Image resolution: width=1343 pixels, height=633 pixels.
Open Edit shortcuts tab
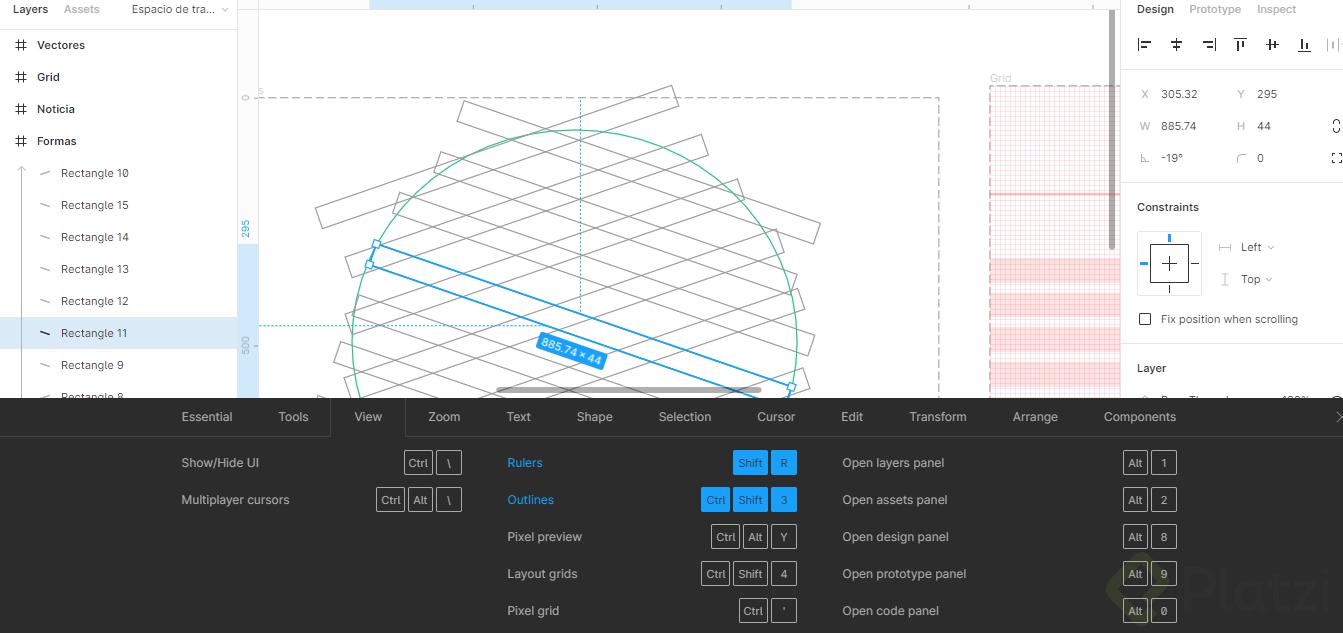(852, 417)
